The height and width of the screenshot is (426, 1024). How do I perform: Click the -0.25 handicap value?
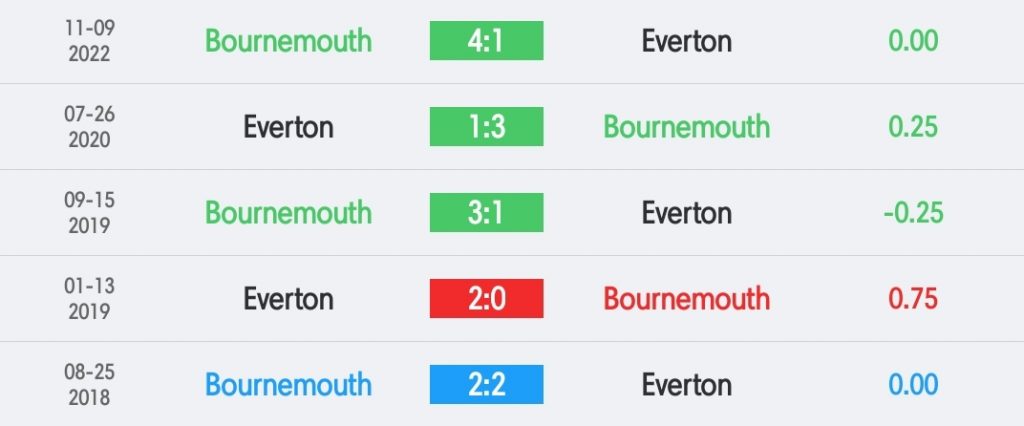tap(913, 212)
